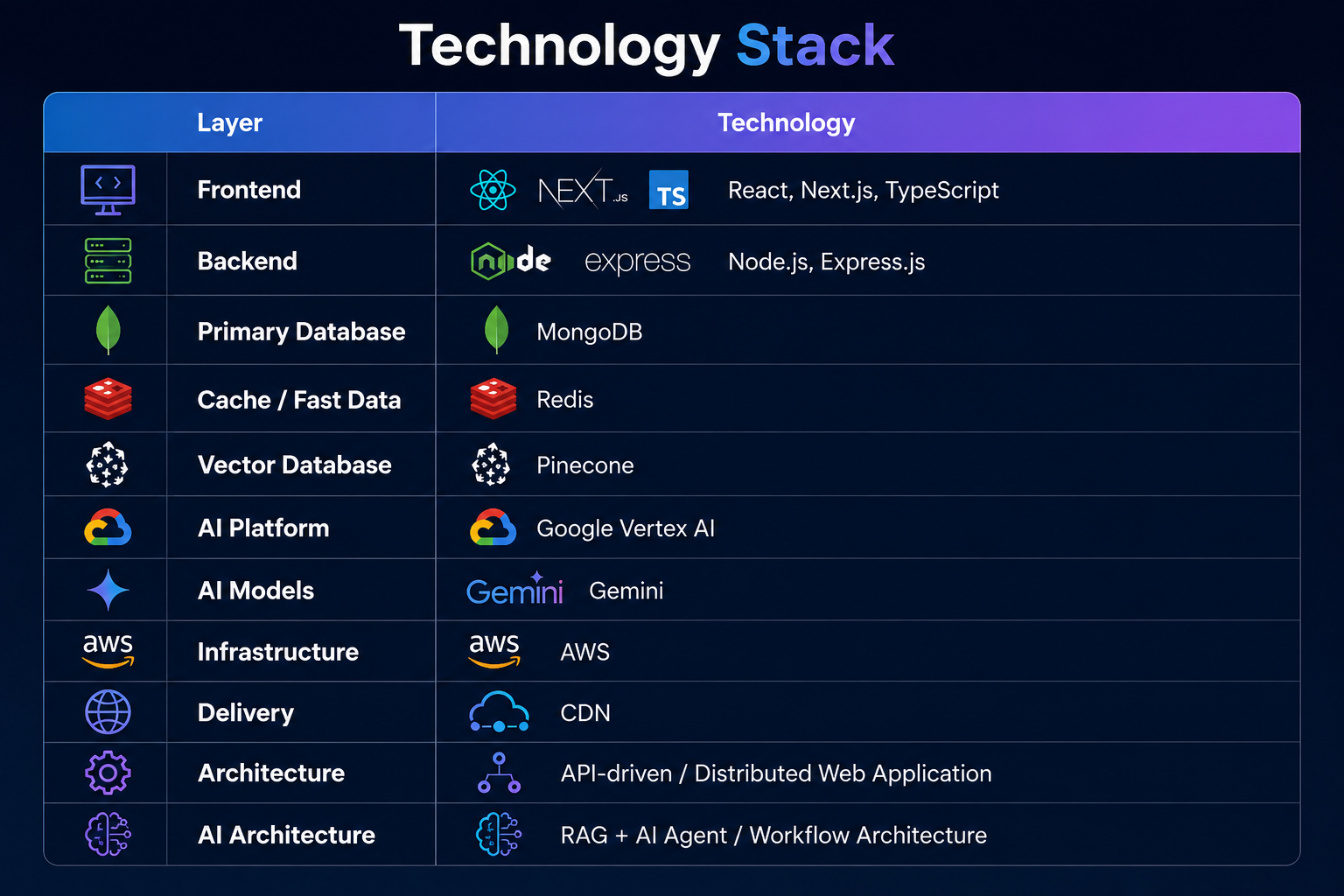Select the NEXT.js wordmark logo
Viewport: 1344px width, 896px height.
click(x=583, y=190)
